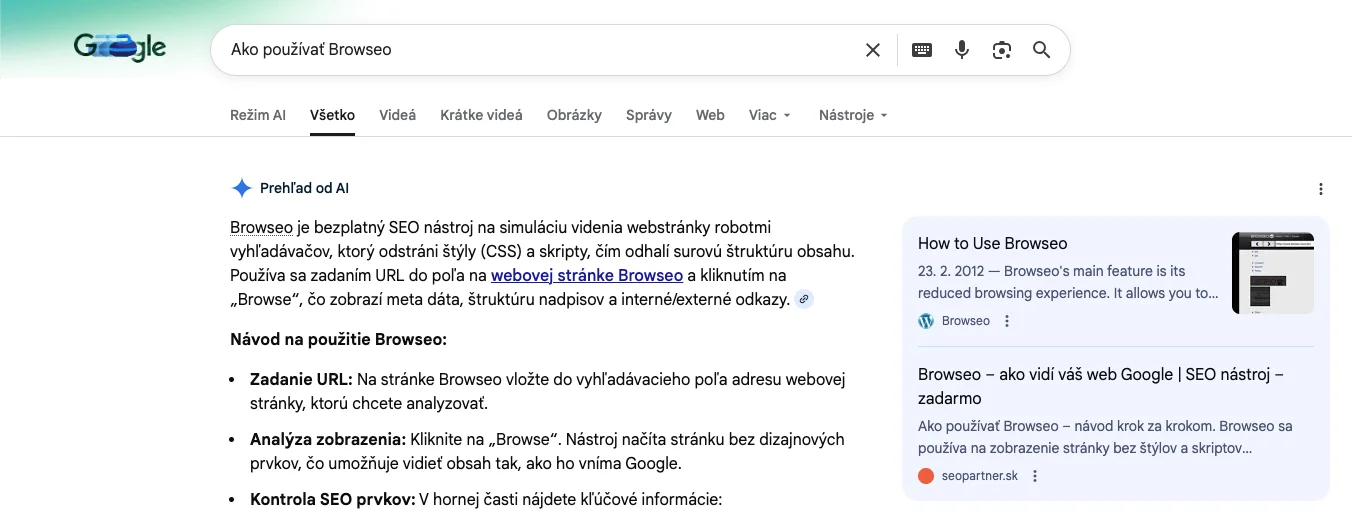This screenshot has width=1352, height=523.
Task: Open the on-screen keyboard input tool
Action: tap(922, 50)
